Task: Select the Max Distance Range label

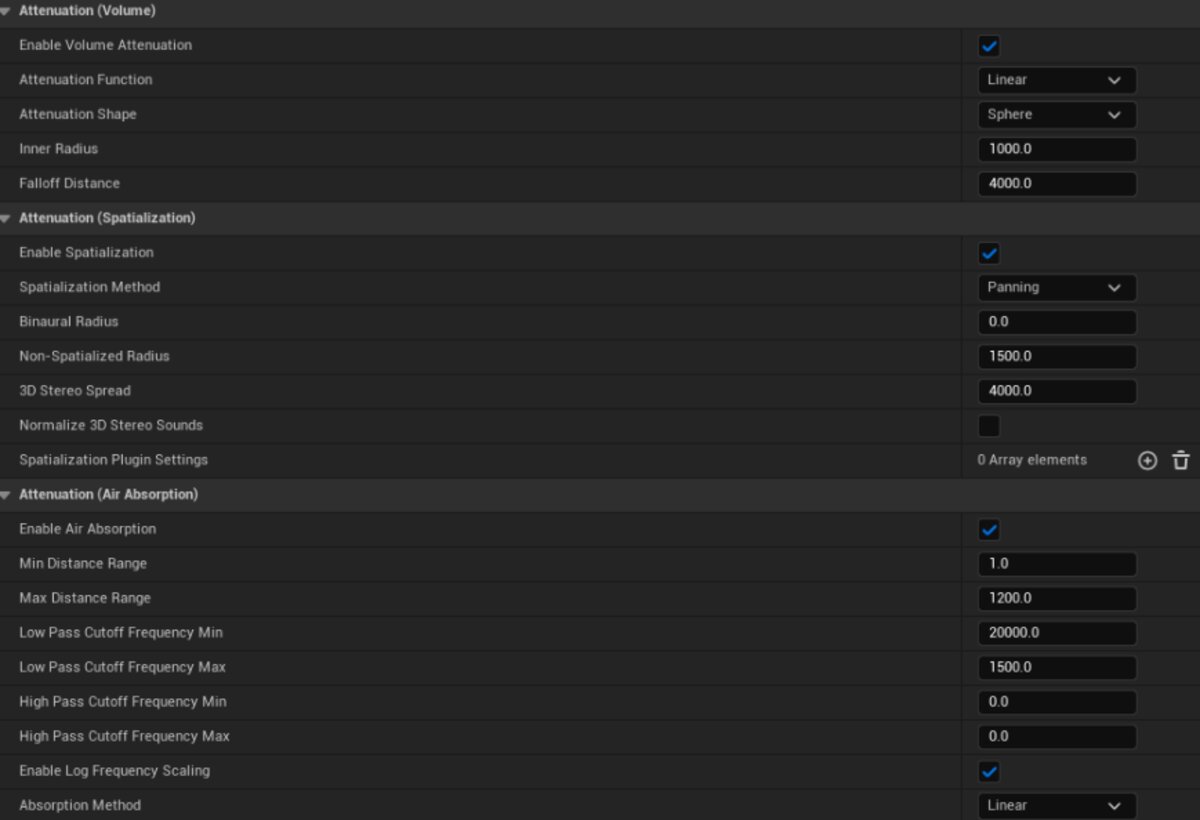Action: [85, 598]
